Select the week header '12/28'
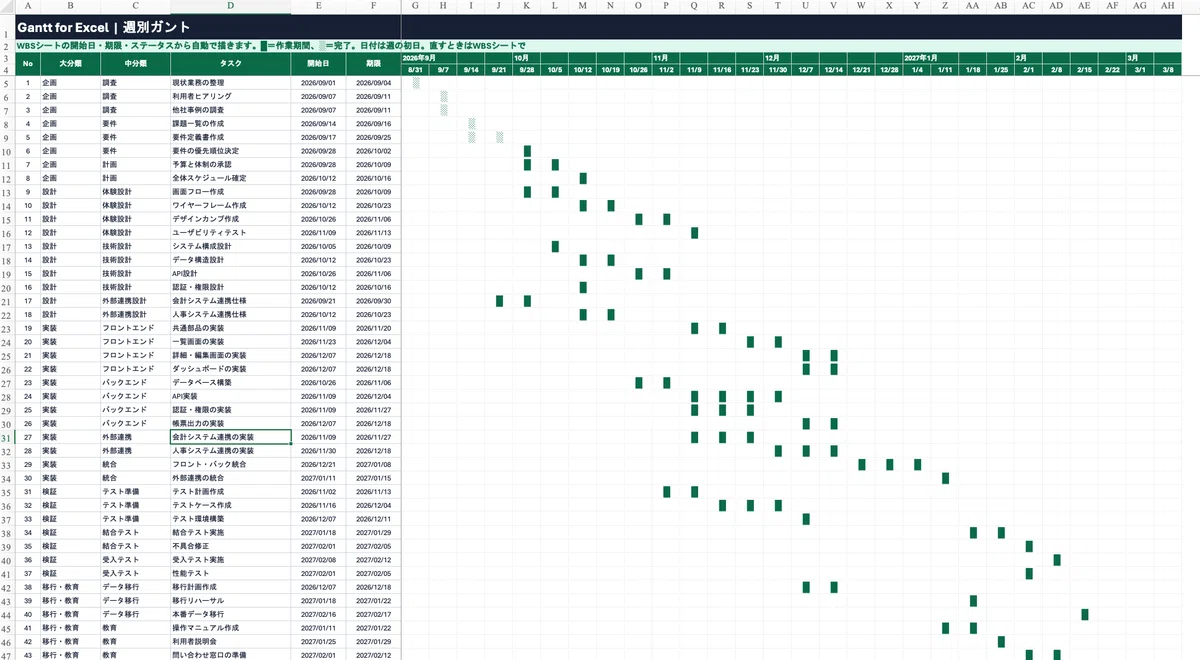This screenshot has width=1200, height=660. pyautogui.click(x=889, y=70)
